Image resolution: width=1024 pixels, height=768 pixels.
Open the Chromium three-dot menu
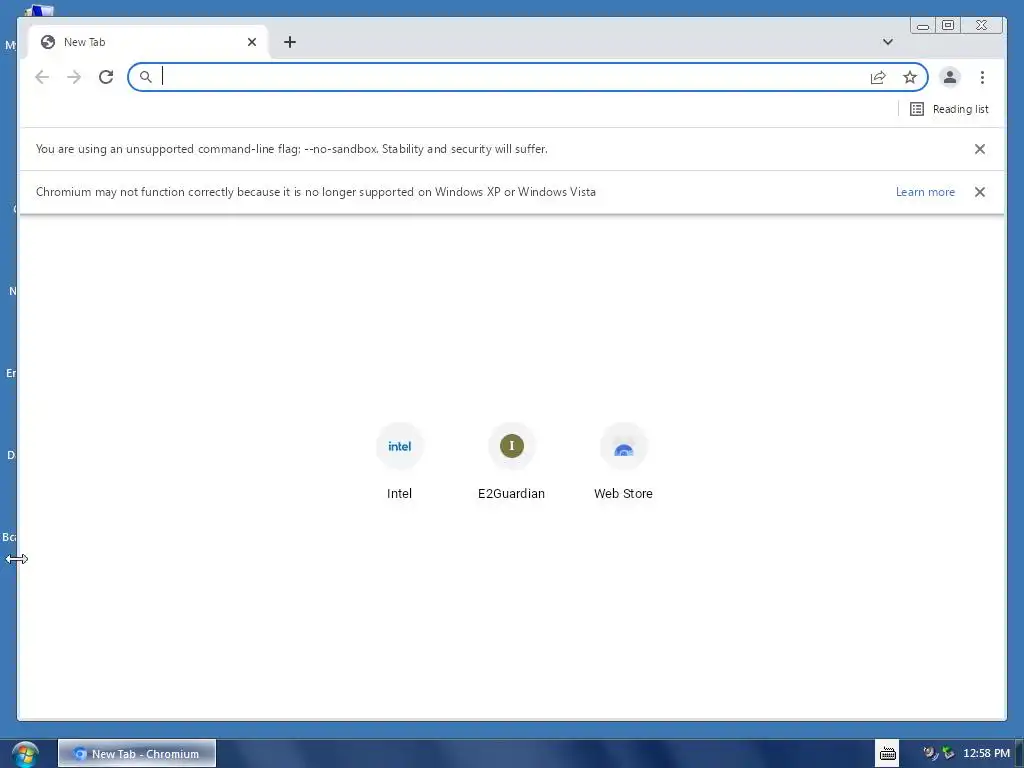[982, 77]
